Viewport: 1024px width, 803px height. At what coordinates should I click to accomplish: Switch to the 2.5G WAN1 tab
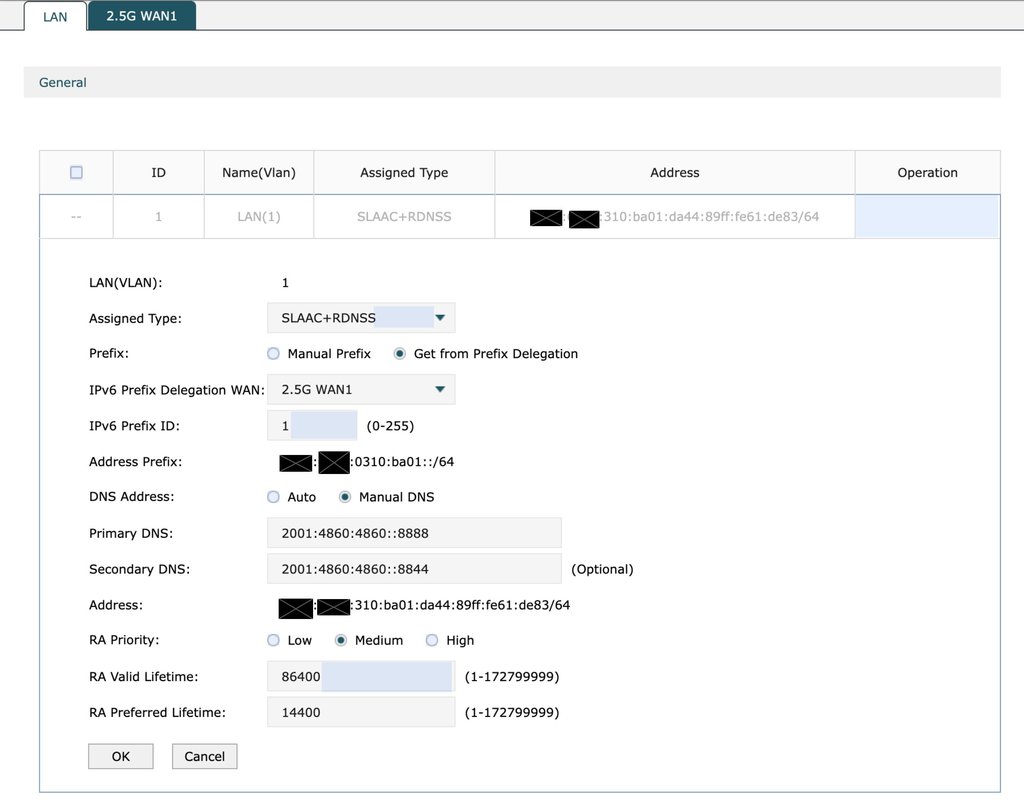coord(141,16)
